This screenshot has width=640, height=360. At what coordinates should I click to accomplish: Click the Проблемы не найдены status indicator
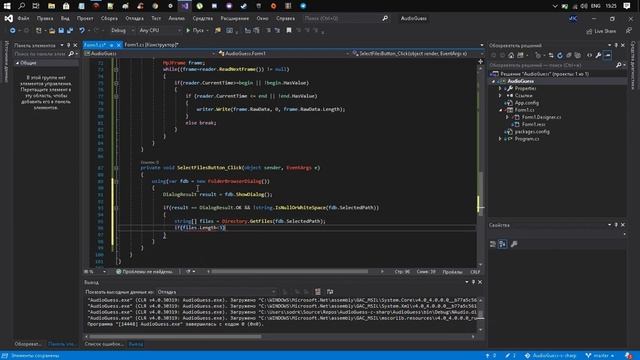tap(144, 272)
